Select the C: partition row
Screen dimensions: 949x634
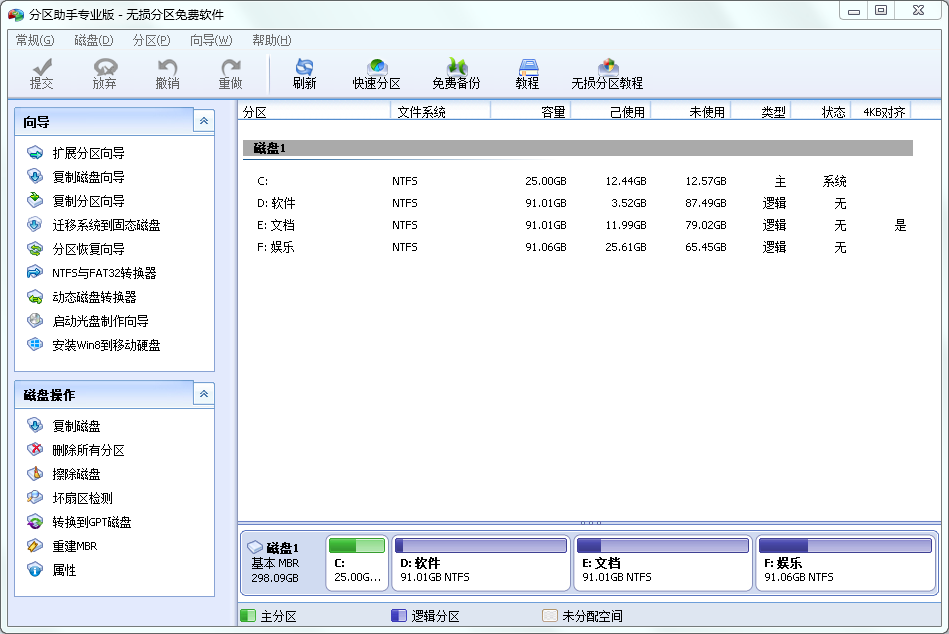[x=578, y=181]
